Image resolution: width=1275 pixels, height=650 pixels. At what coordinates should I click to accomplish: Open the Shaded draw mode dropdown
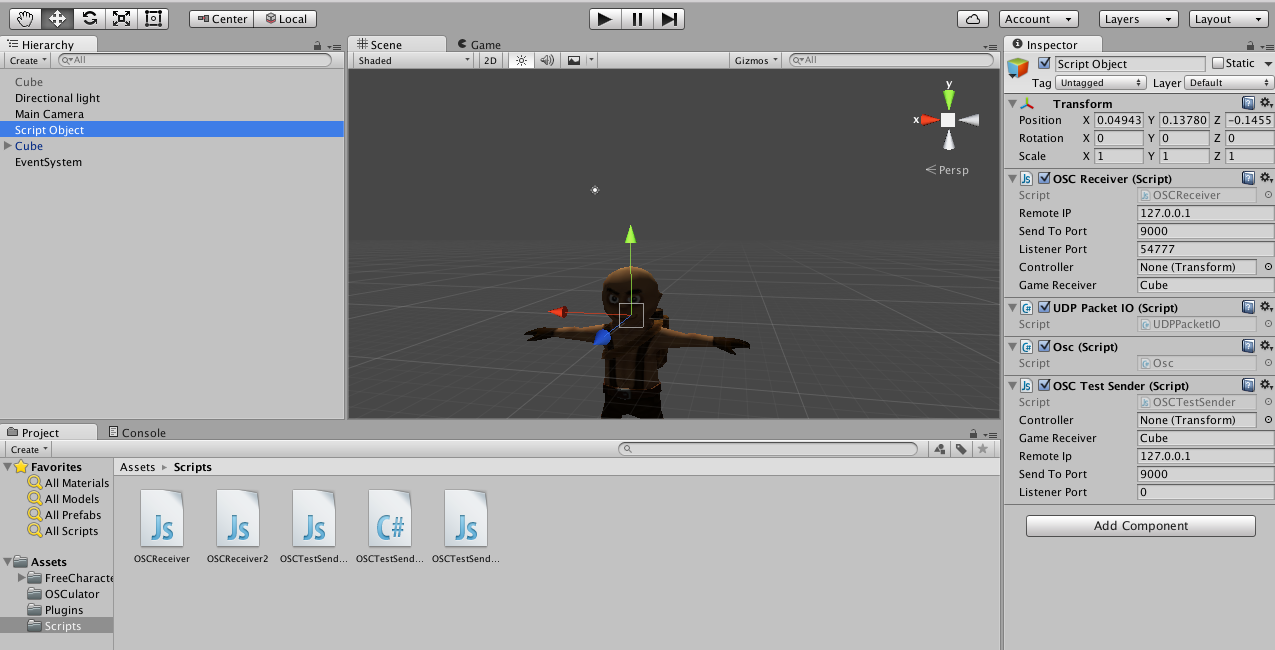[x=414, y=60]
